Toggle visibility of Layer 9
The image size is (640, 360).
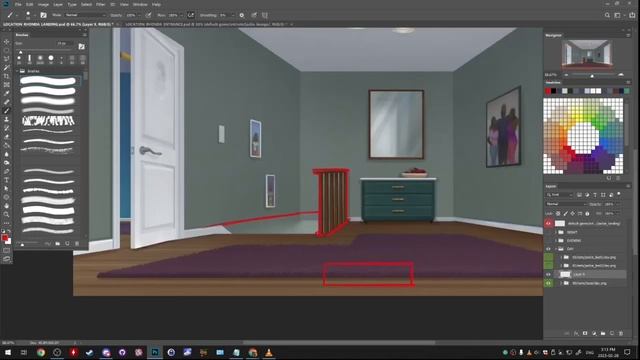tap(548, 274)
